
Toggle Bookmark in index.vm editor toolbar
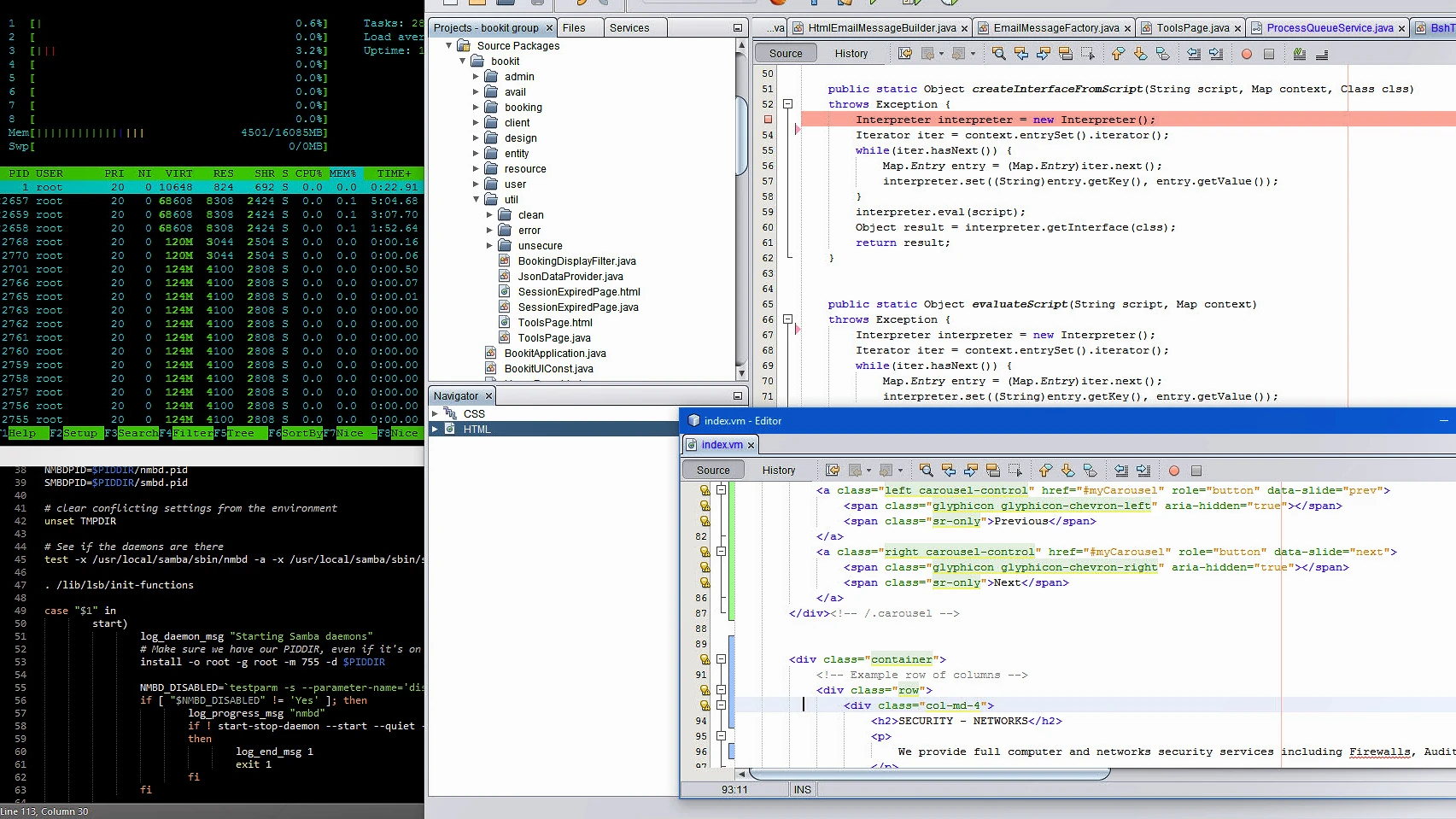(x=1090, y=471)
